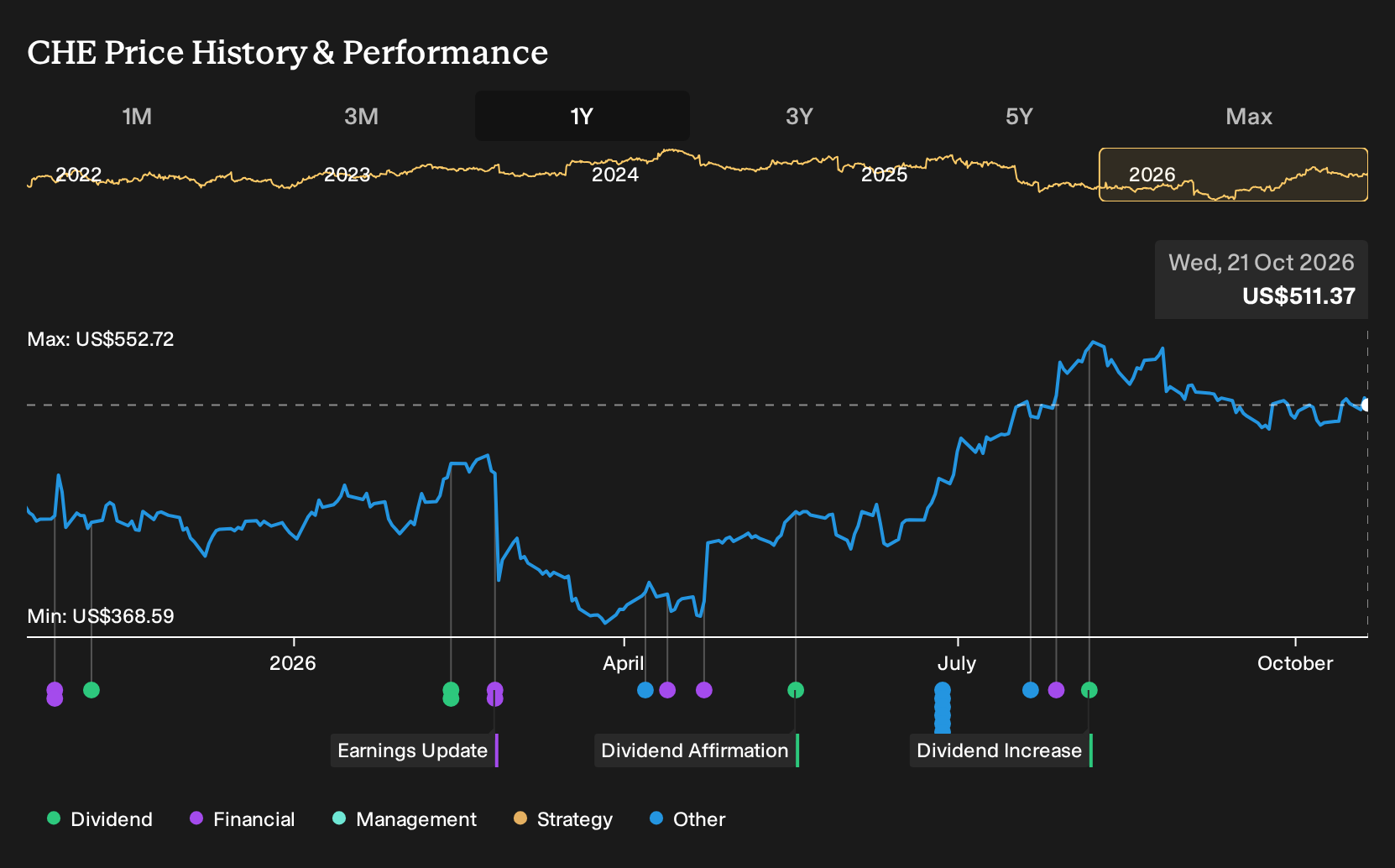Click the 2024 section of overview chart
Screen dimensions: 1395x868
tap(615, 175)
